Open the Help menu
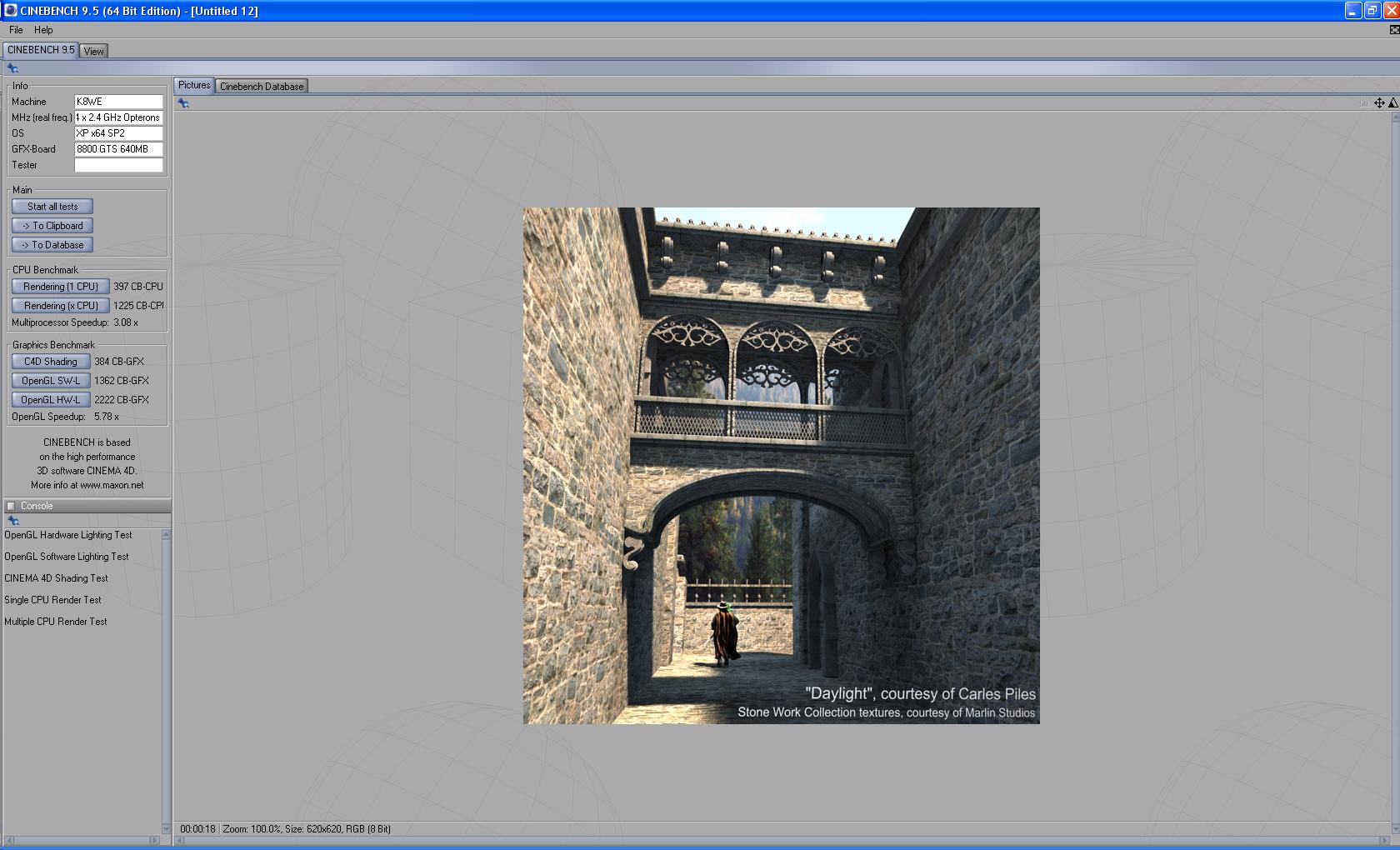This screenshot has width=1400, height=850. pyautogui.click(x=43, y=30)
